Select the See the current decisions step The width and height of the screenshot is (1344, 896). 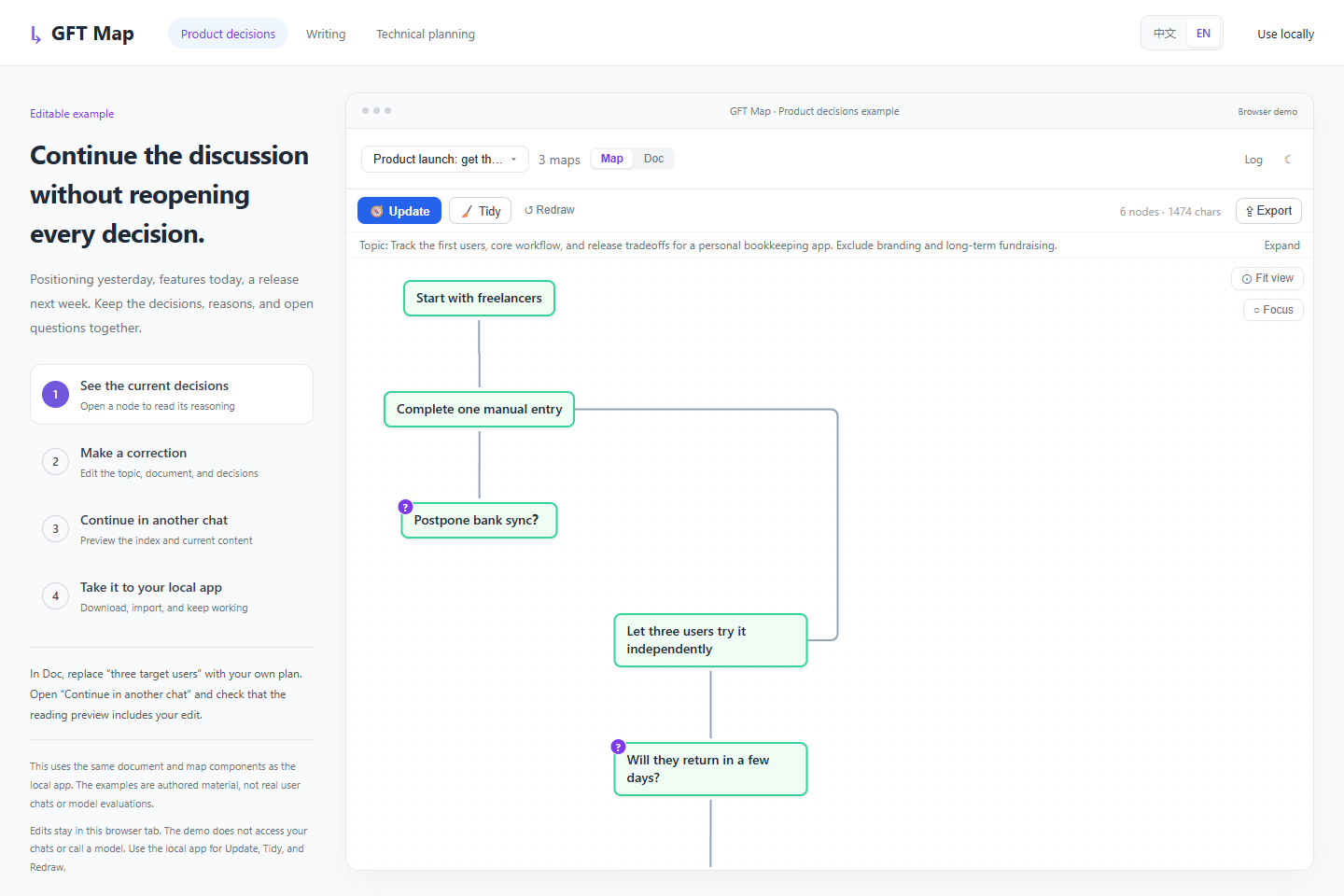(x=172, y=395)
